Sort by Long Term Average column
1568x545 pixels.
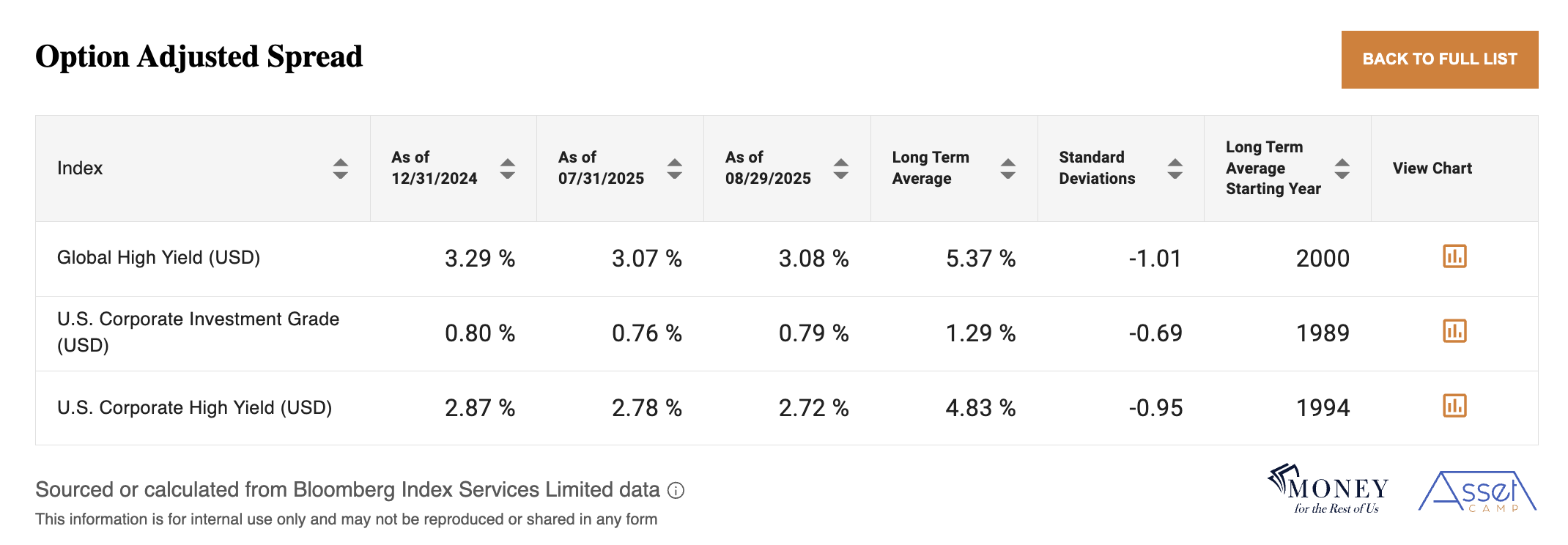[x=1008, y=168]
